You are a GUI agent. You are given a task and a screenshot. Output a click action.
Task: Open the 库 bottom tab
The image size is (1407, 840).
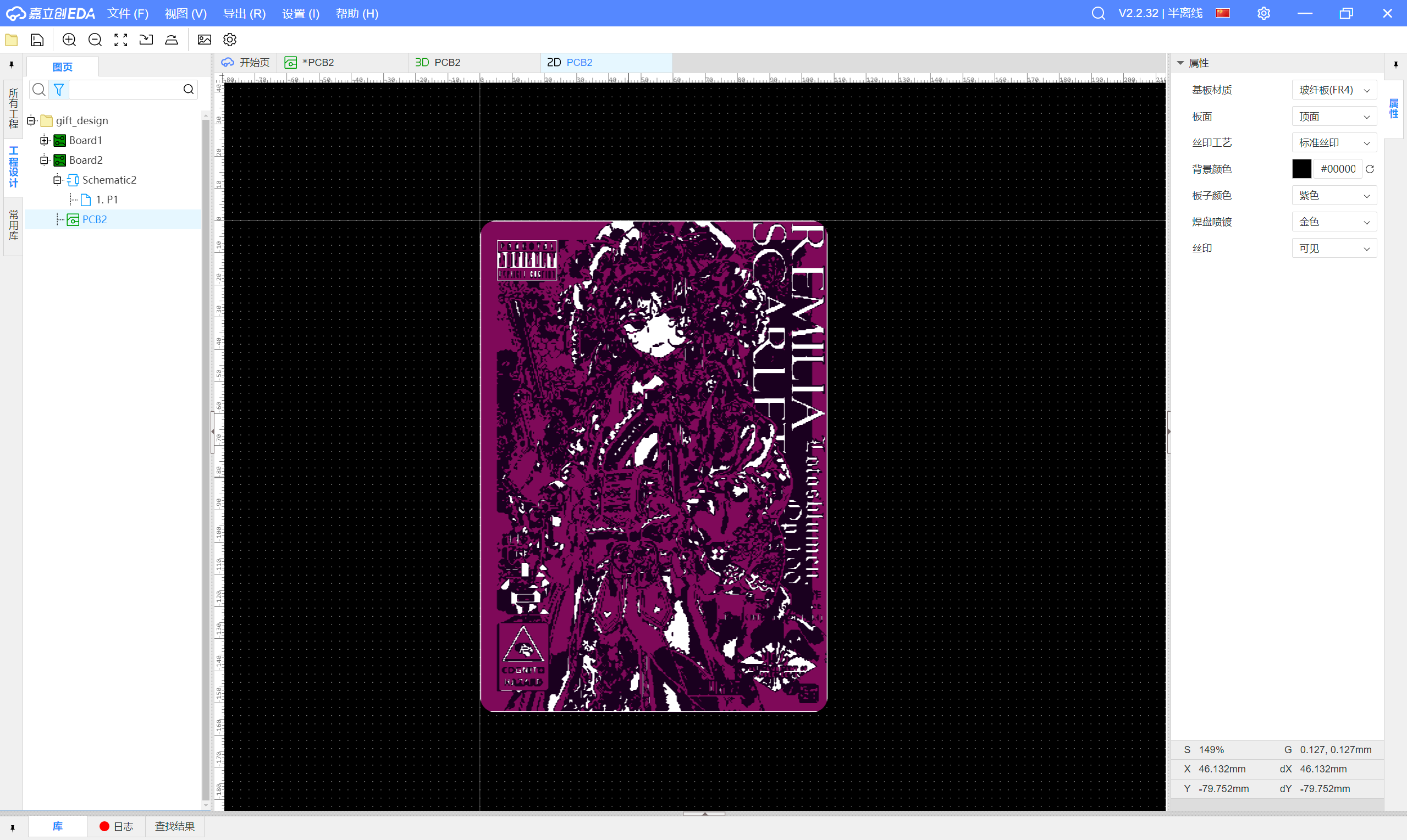[58, 826]
